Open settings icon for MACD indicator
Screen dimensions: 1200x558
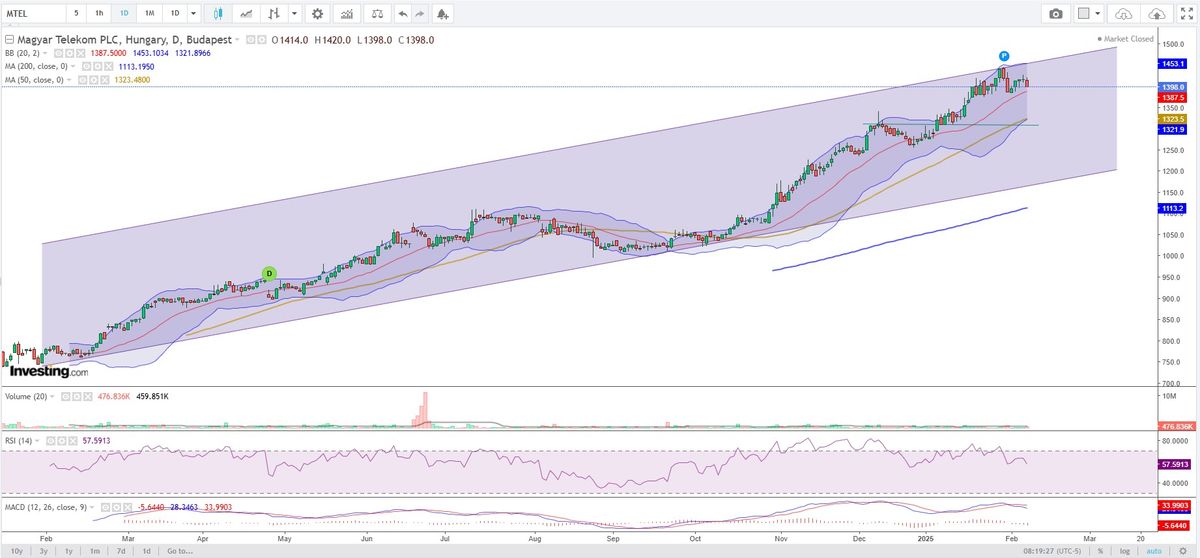(x=116, y=507)
